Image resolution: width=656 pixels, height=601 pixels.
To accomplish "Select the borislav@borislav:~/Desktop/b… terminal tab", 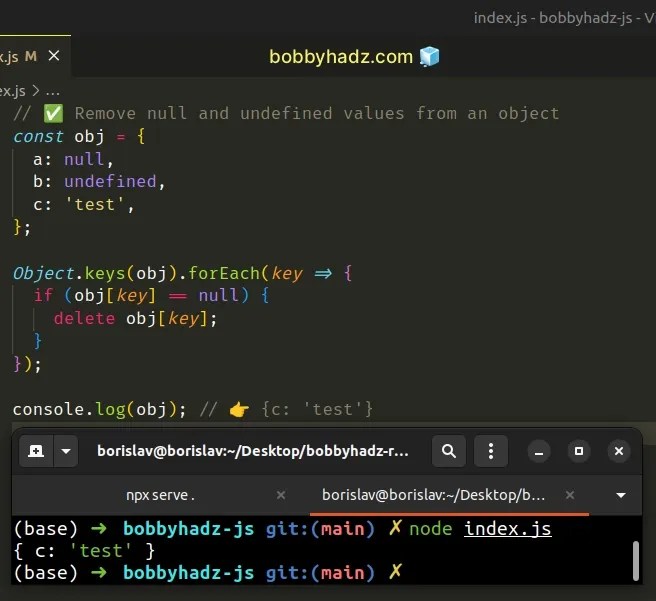I will coord(433,495).
